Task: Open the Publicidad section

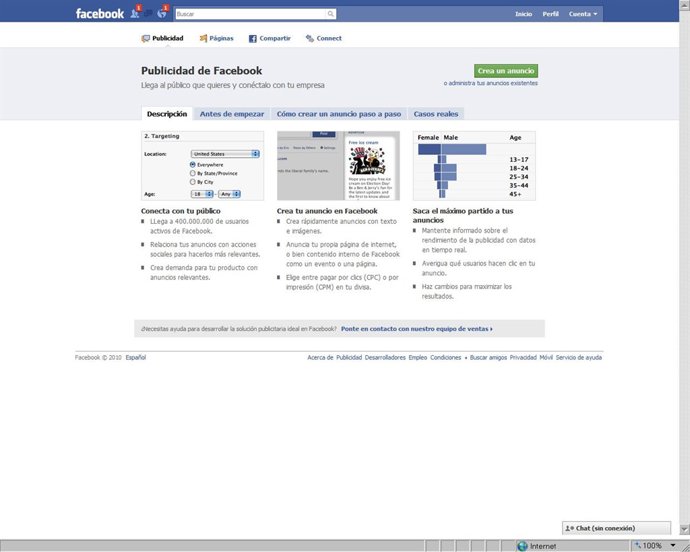Action: (x=168, y=38)
